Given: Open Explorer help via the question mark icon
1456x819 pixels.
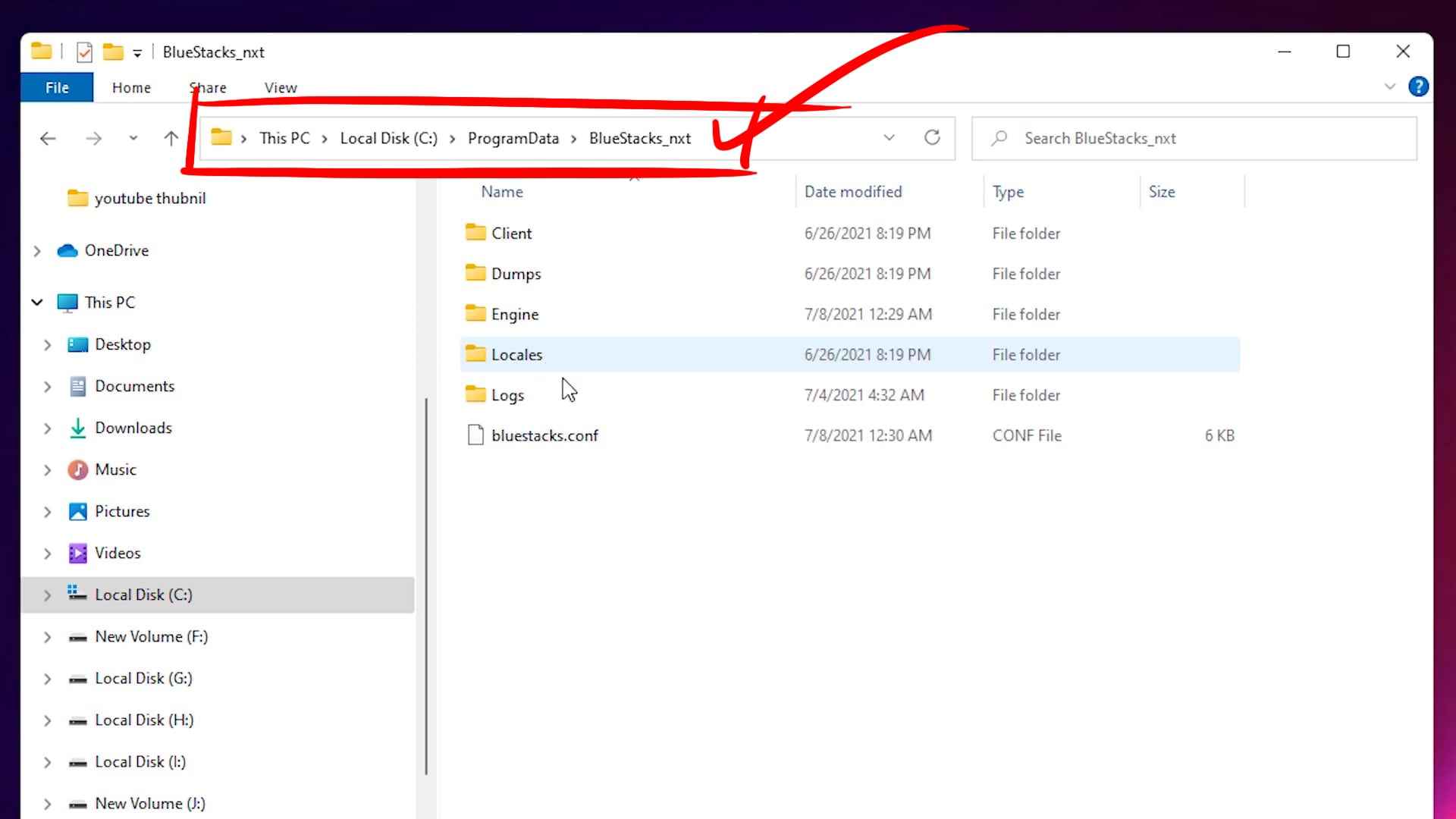Looking at the screenshot, I should click(1419, 86).
